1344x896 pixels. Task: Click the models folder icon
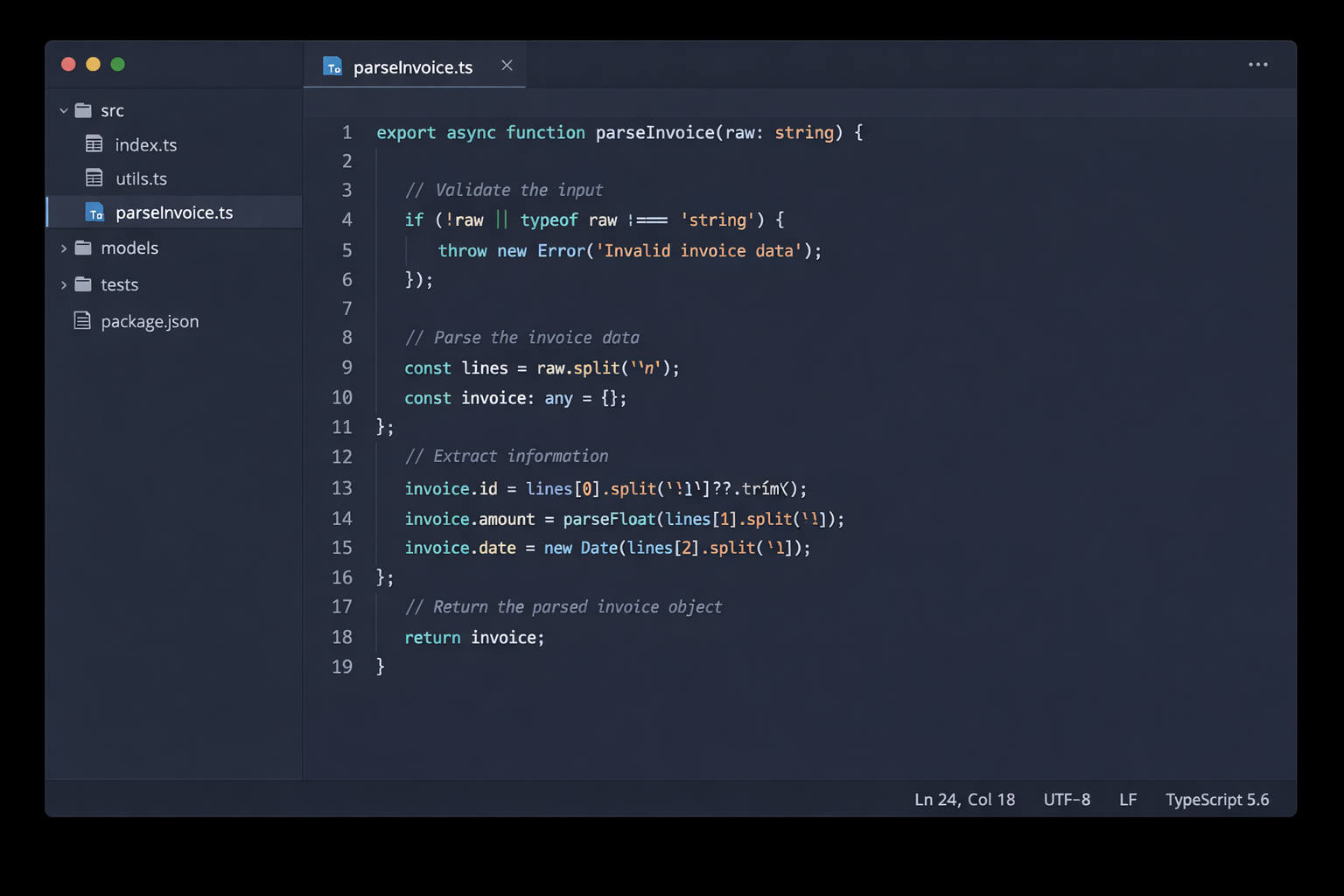pyautogui.click(x=83, y=248)
